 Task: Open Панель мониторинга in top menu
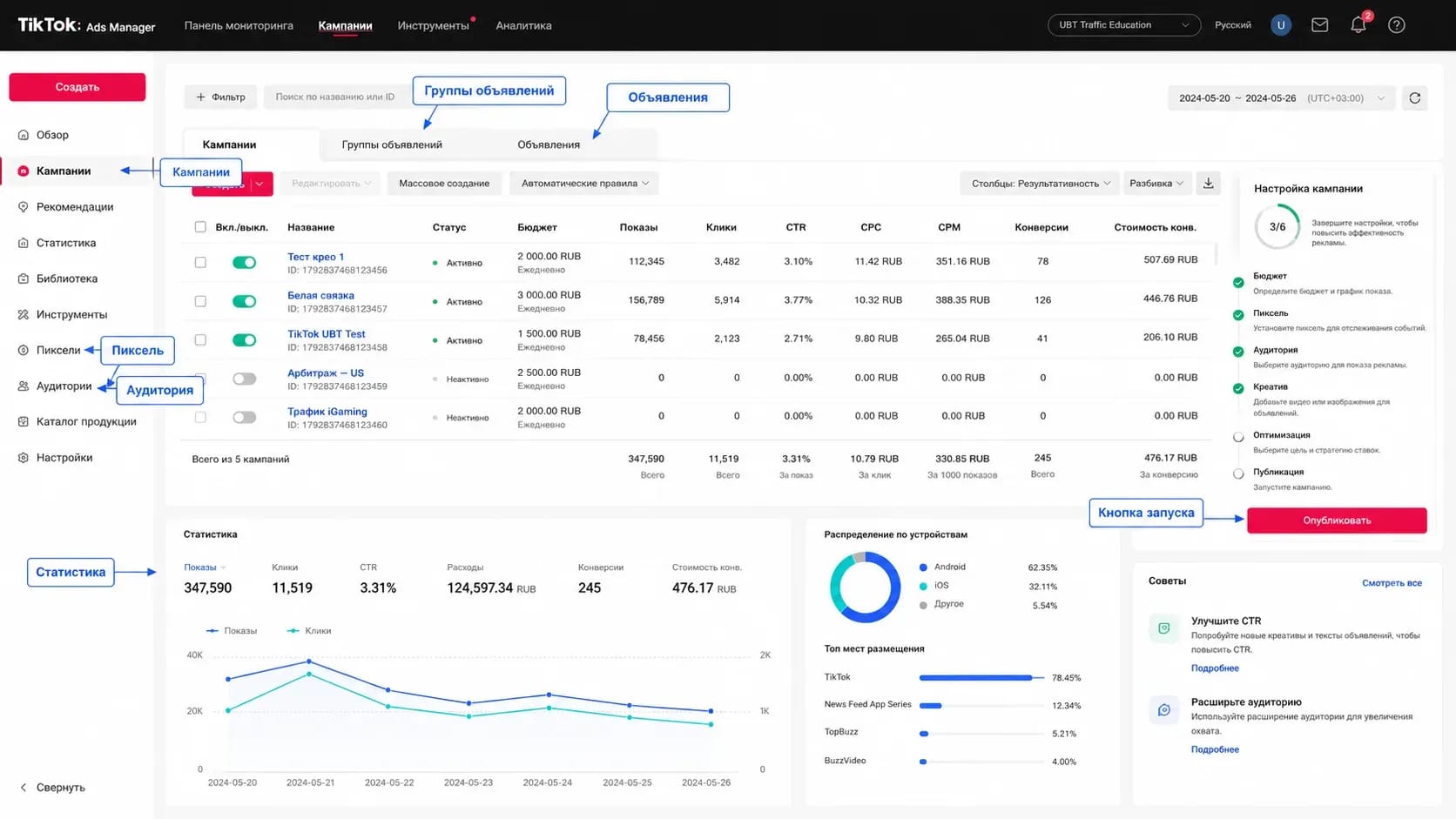239,25
